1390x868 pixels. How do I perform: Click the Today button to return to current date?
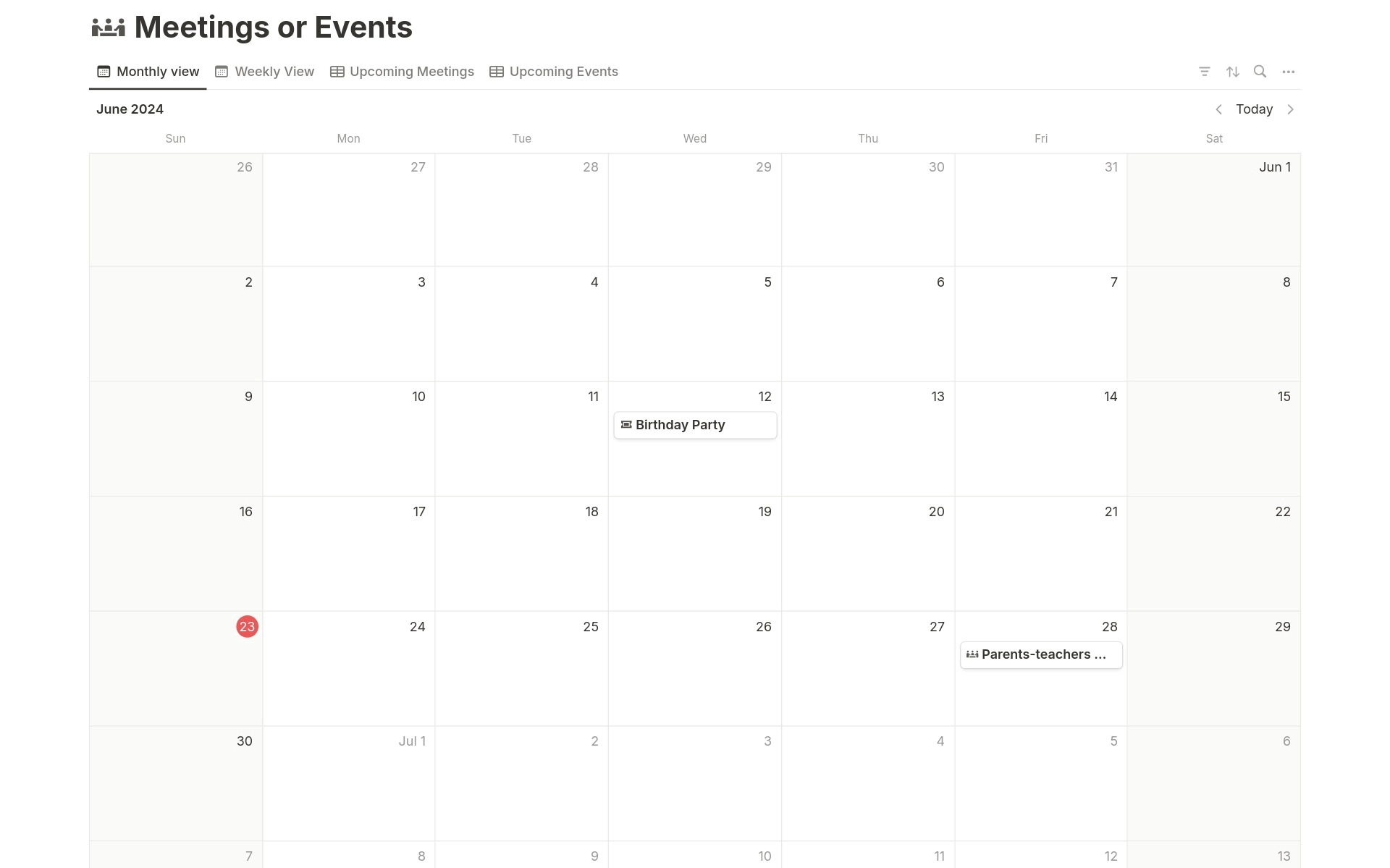[1254, 109]
